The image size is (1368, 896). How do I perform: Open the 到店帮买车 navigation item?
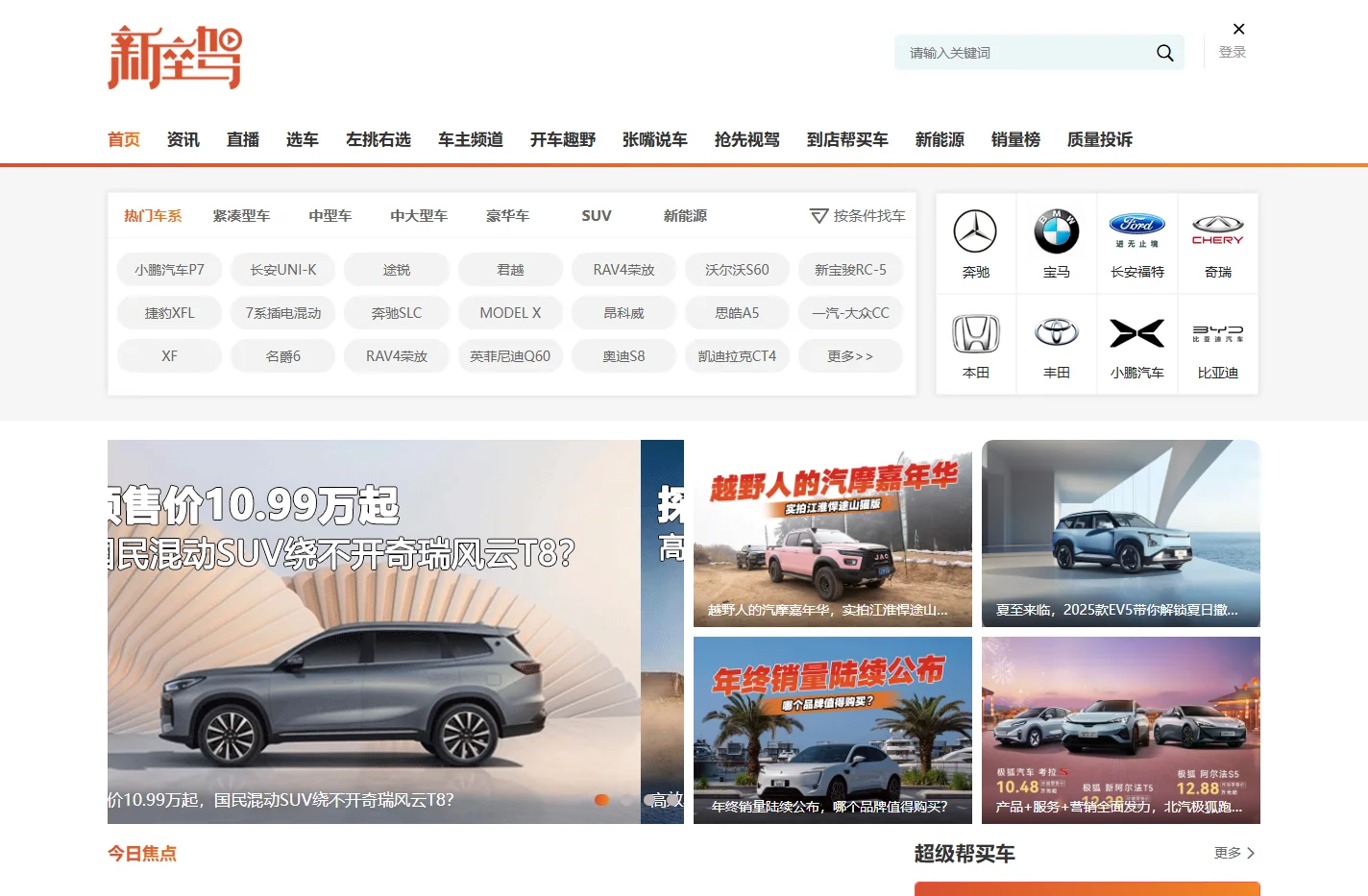847,139
